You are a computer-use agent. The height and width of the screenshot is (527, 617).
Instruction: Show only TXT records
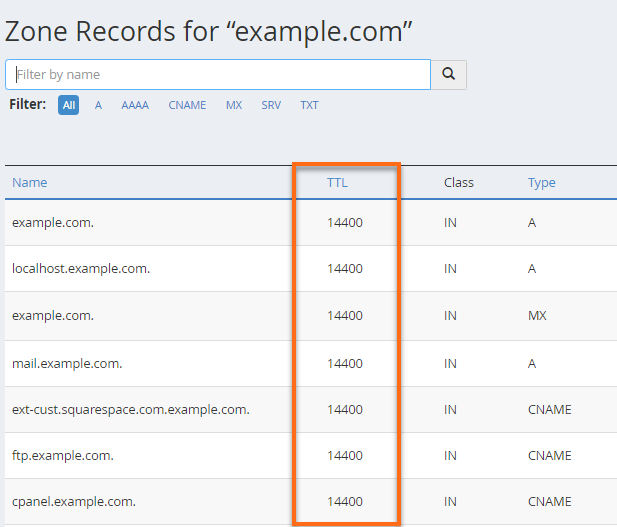[x=309, y=105]
